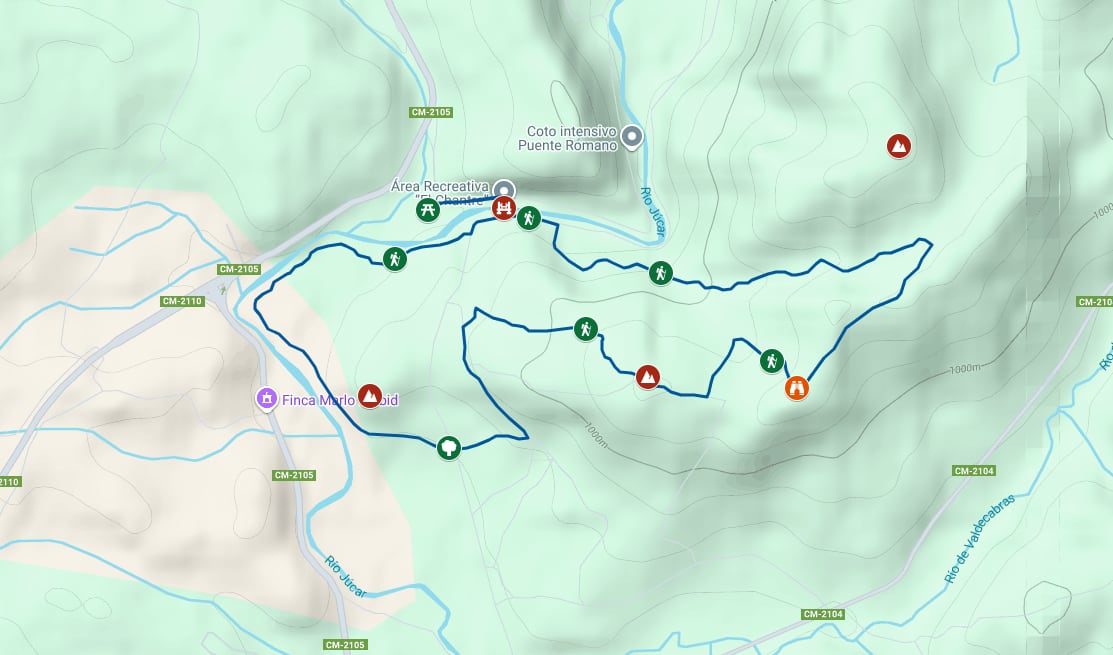Screen dimensions: 1113x655
Task: Click the isolated red mountain marker in northeast
Action: (x=899, y=146)
